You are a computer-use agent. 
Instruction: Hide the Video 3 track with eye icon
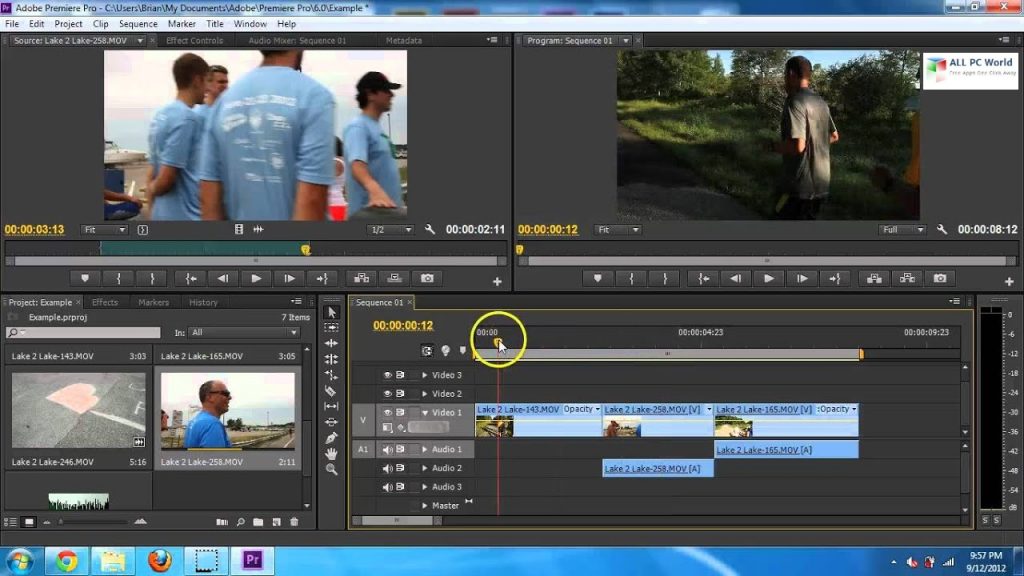coord(388,375)
